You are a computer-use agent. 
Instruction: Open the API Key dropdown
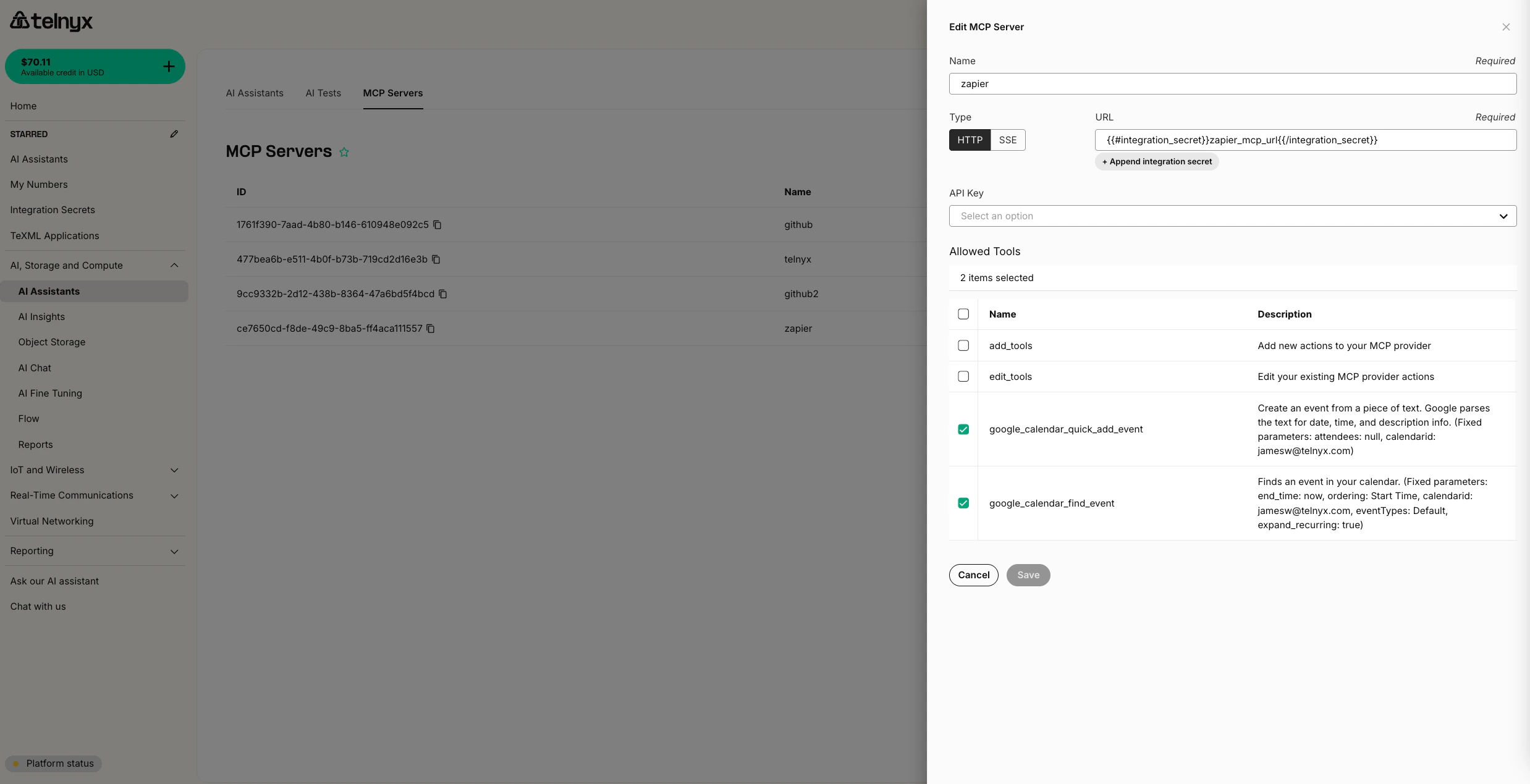tap(1232, 216)
